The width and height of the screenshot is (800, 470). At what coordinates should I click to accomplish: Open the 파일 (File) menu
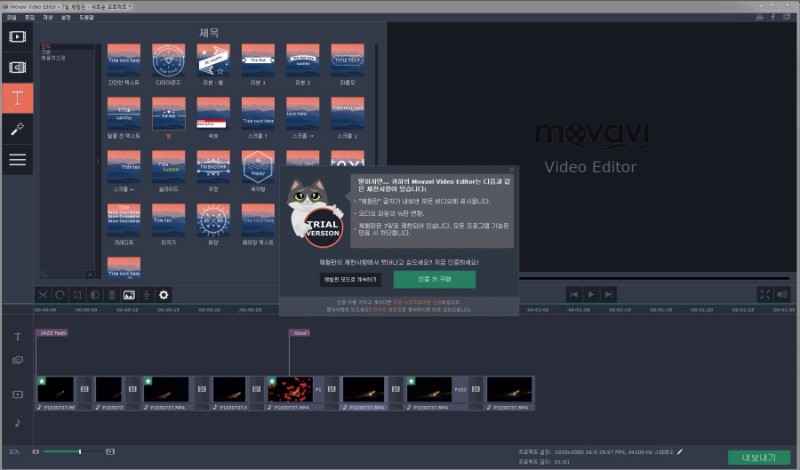coord(12,17)
